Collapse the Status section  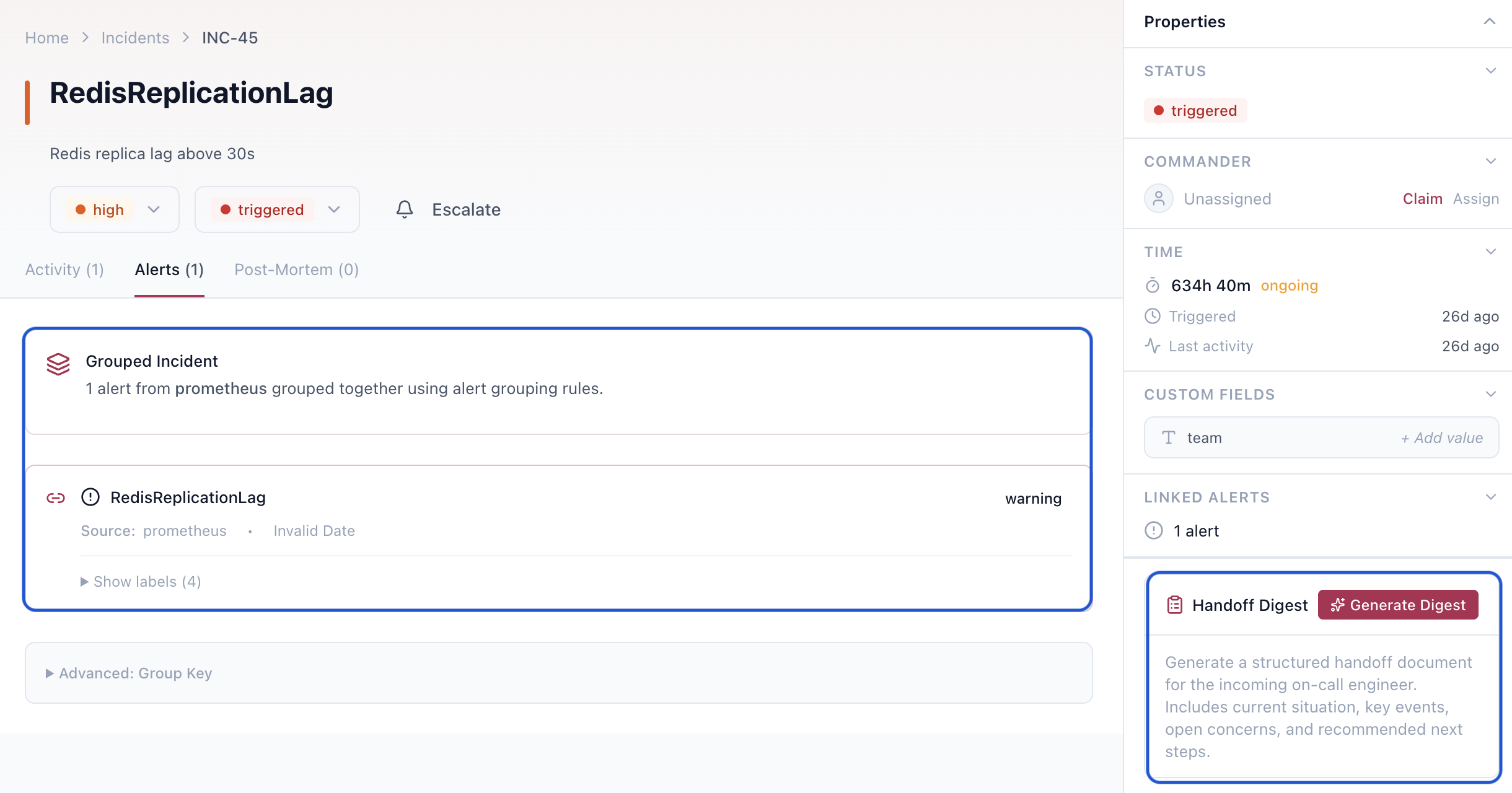[1491, 71]
